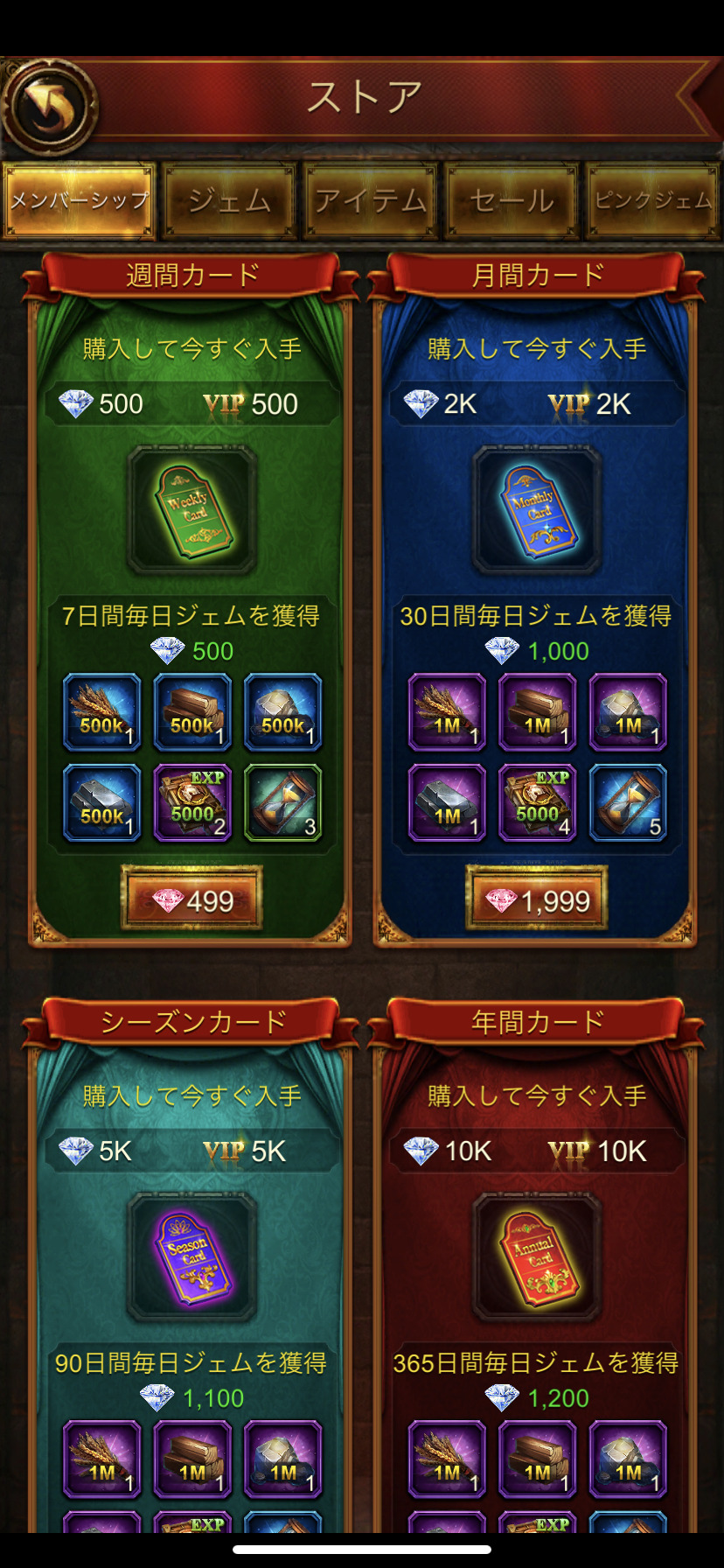Screen dimensions: 724x1568
Task: Go to the セール tab
Action: pos(512,200)
